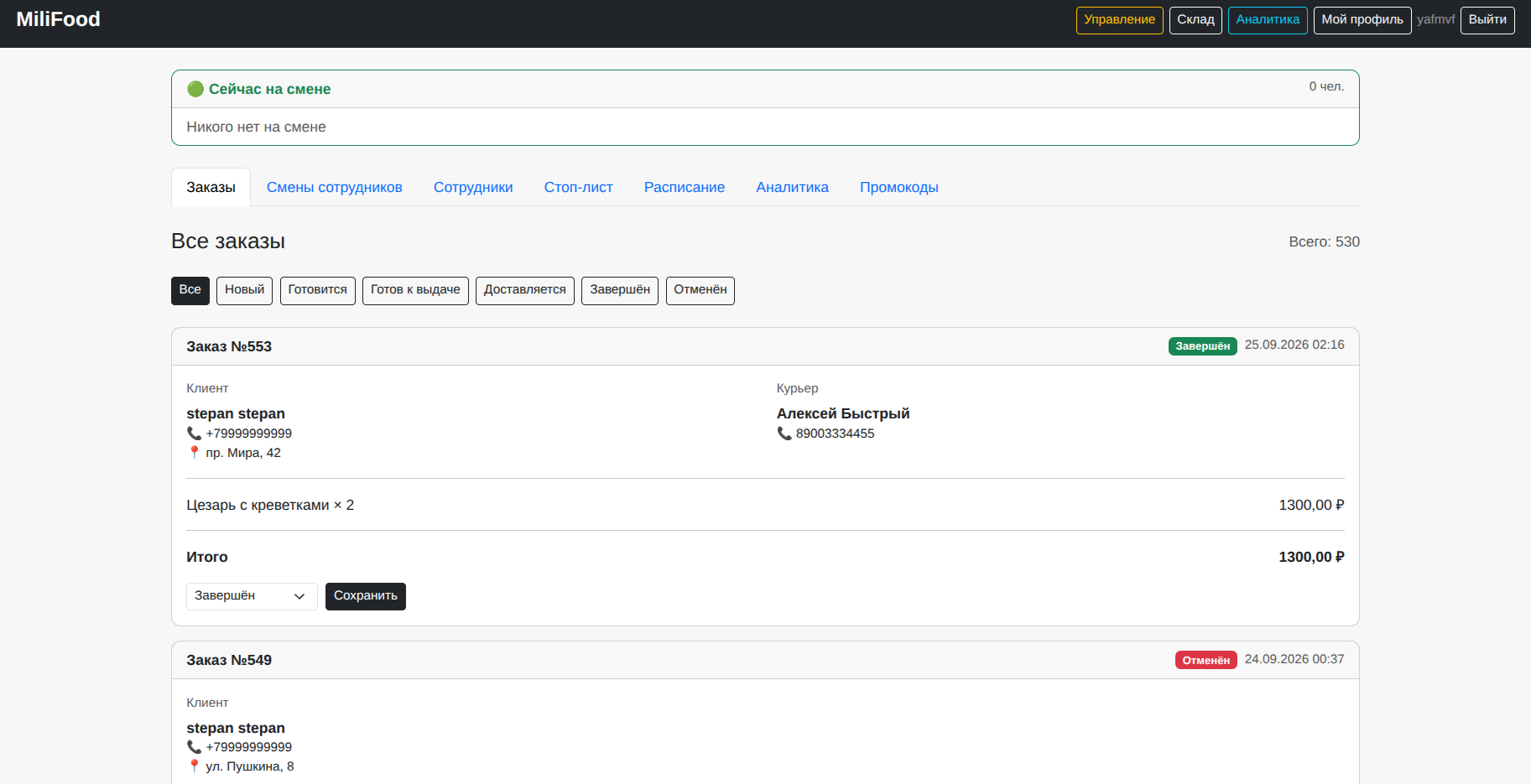Open the status dropdown for order №553
1531x784 pixels.
(252, 596)
